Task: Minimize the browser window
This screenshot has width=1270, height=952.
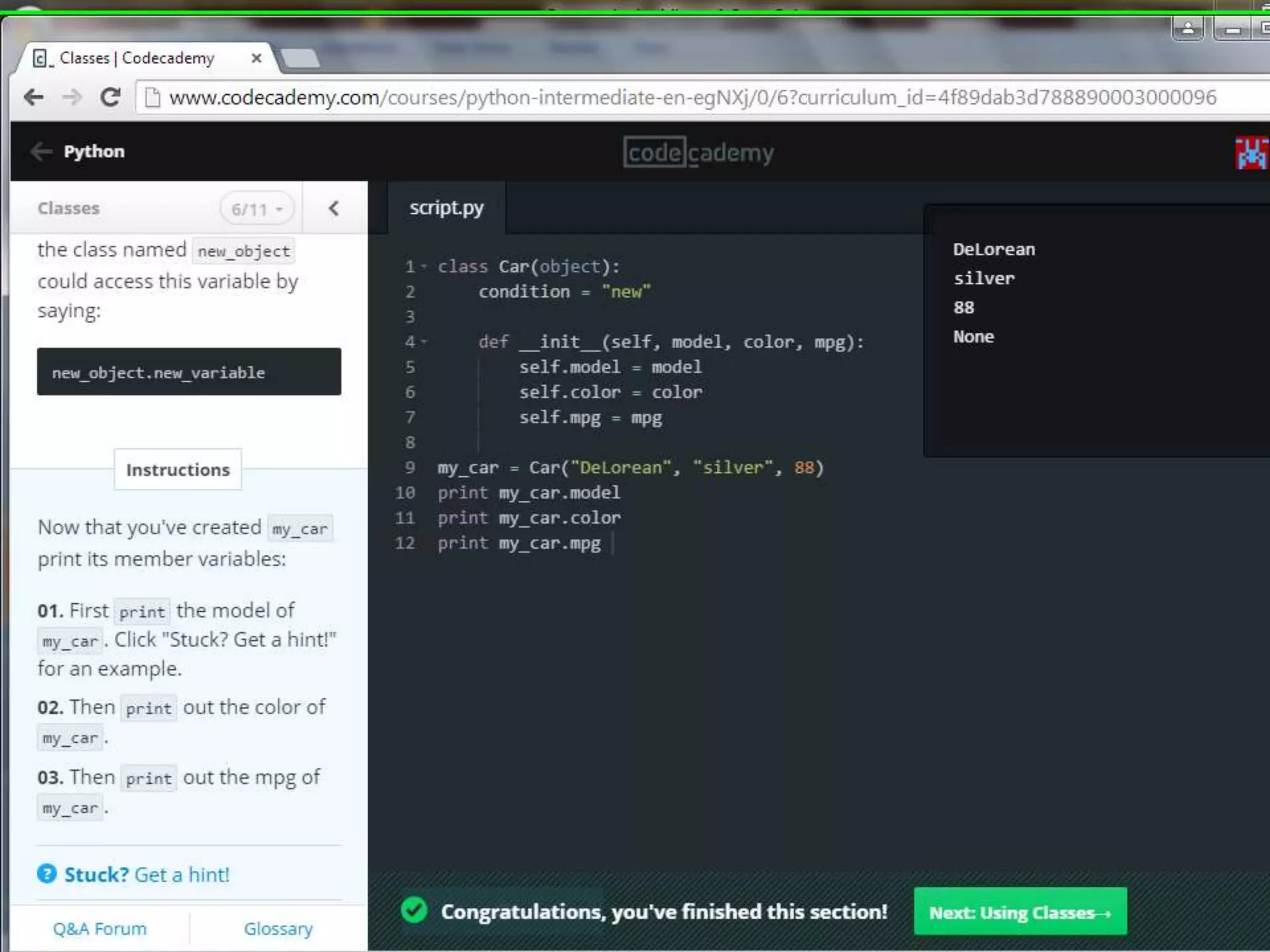Action: (1233, 29)
